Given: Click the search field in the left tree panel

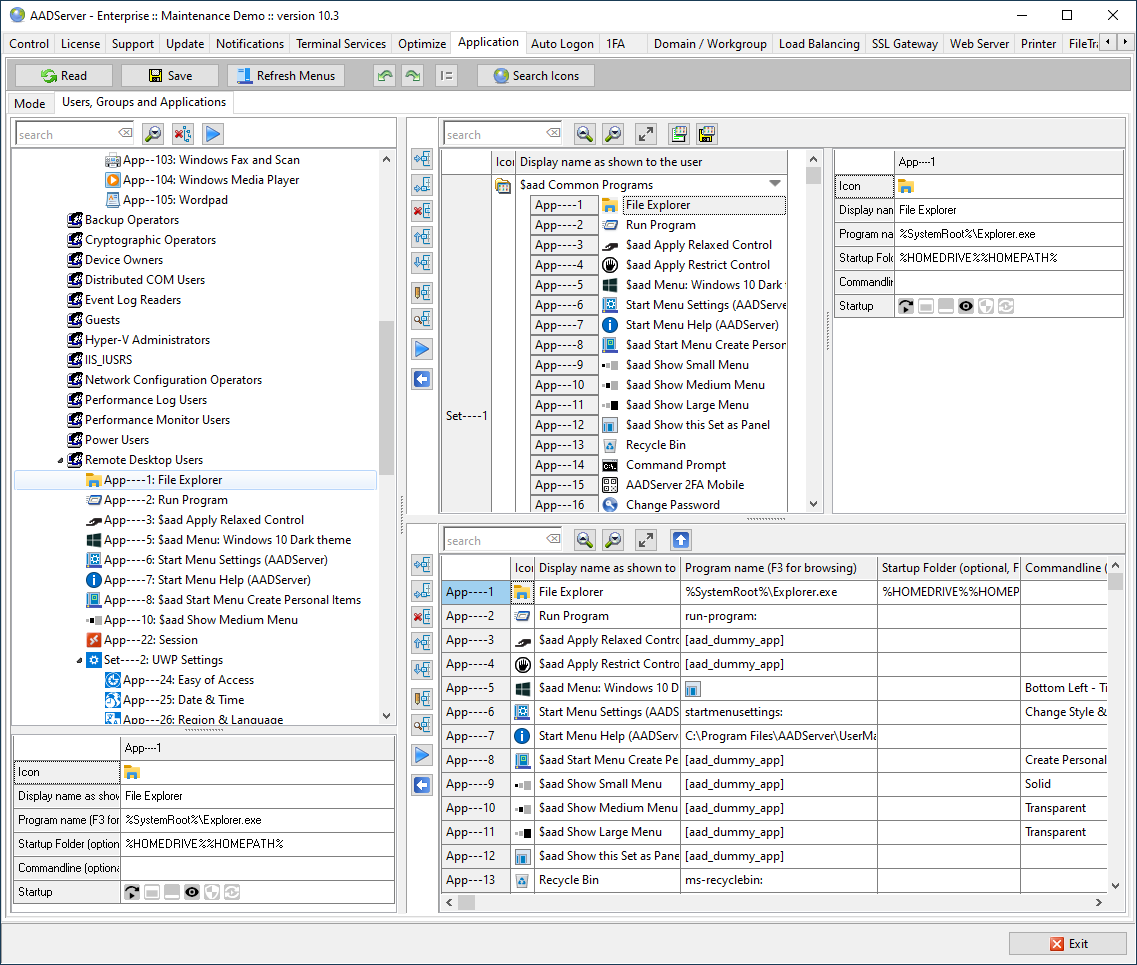Looking at the screenshot, I should point(65,134).
